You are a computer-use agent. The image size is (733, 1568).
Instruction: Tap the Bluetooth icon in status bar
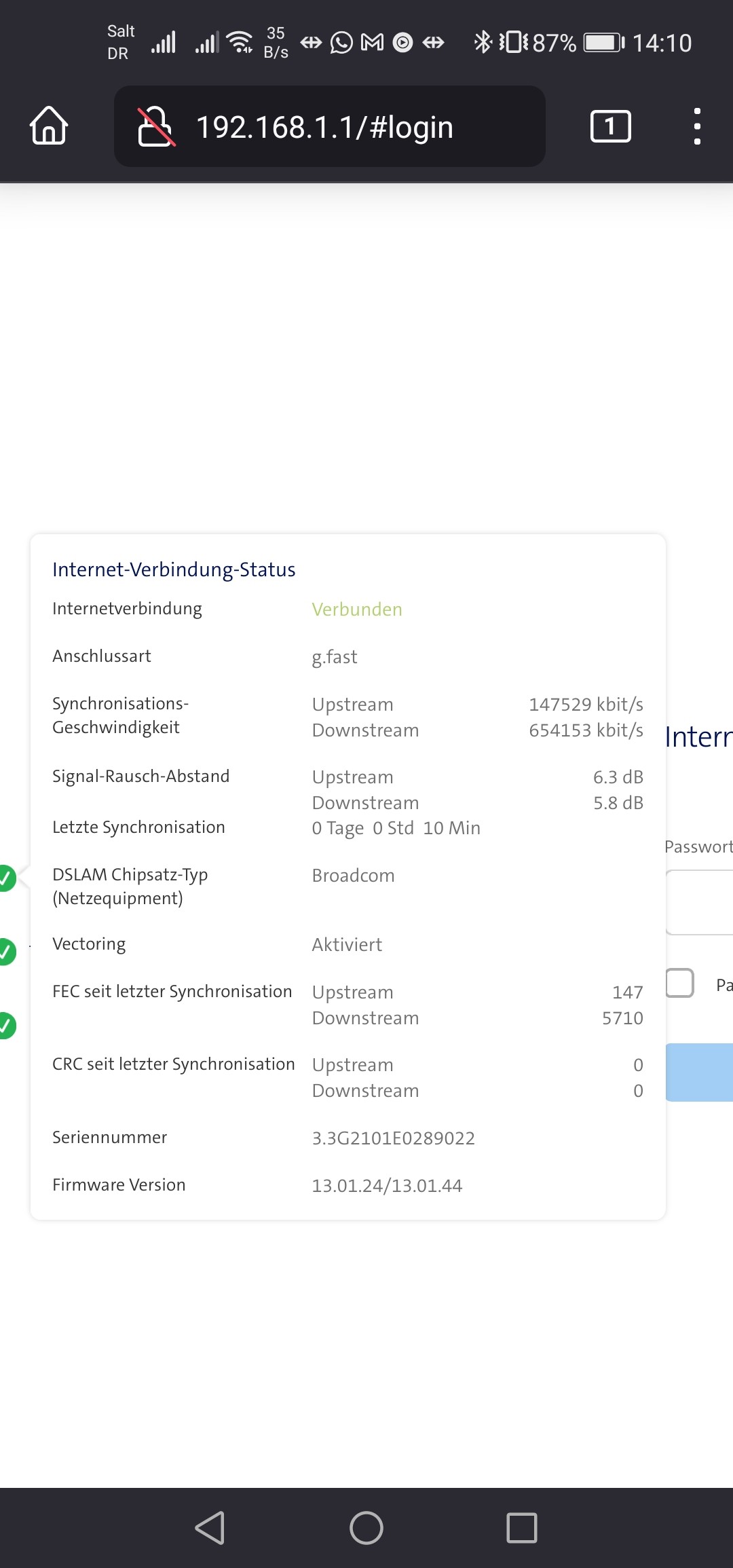point(483,42)
